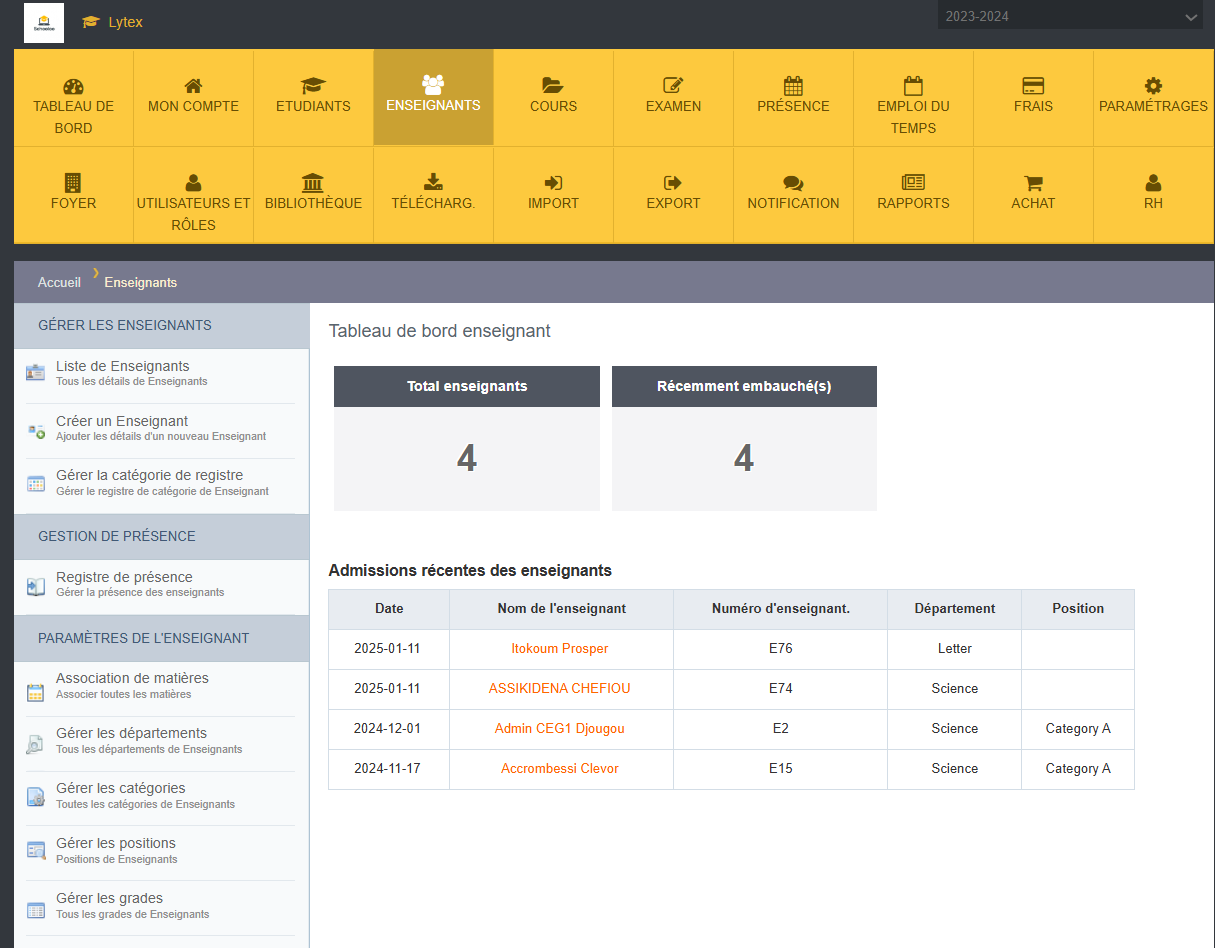Click the Lytex logo thumbnail
The width and height of the screenshot is (1215, 948).
[x=44, y=23]
